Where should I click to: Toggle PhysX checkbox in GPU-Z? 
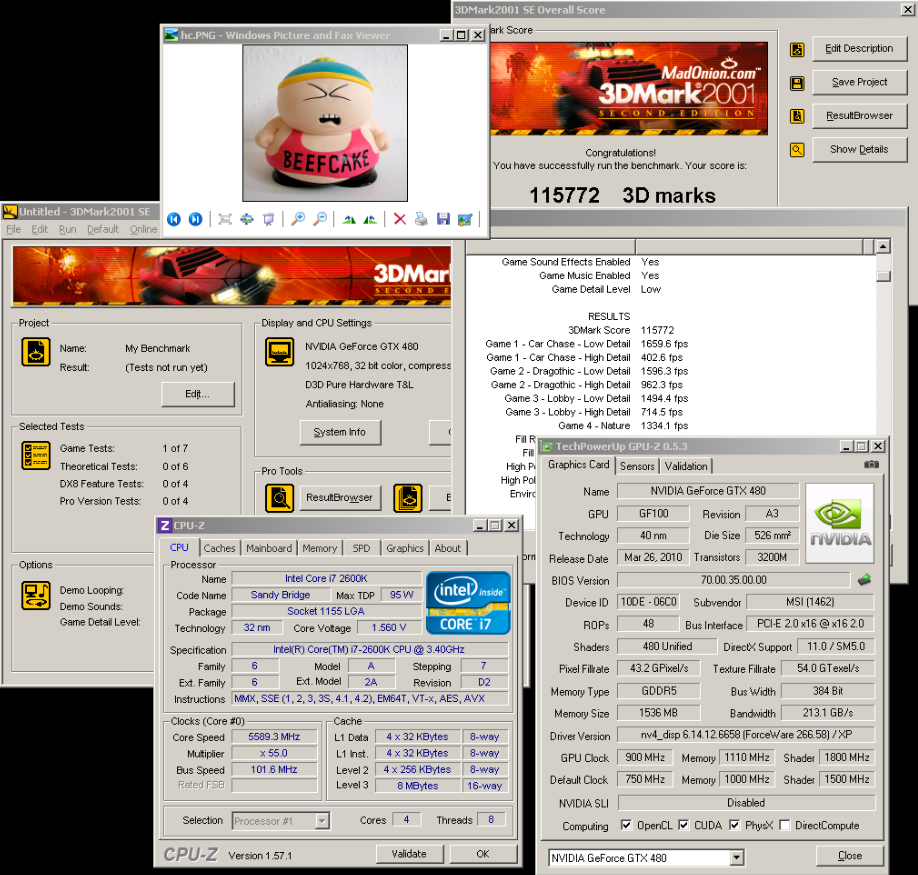734,825
